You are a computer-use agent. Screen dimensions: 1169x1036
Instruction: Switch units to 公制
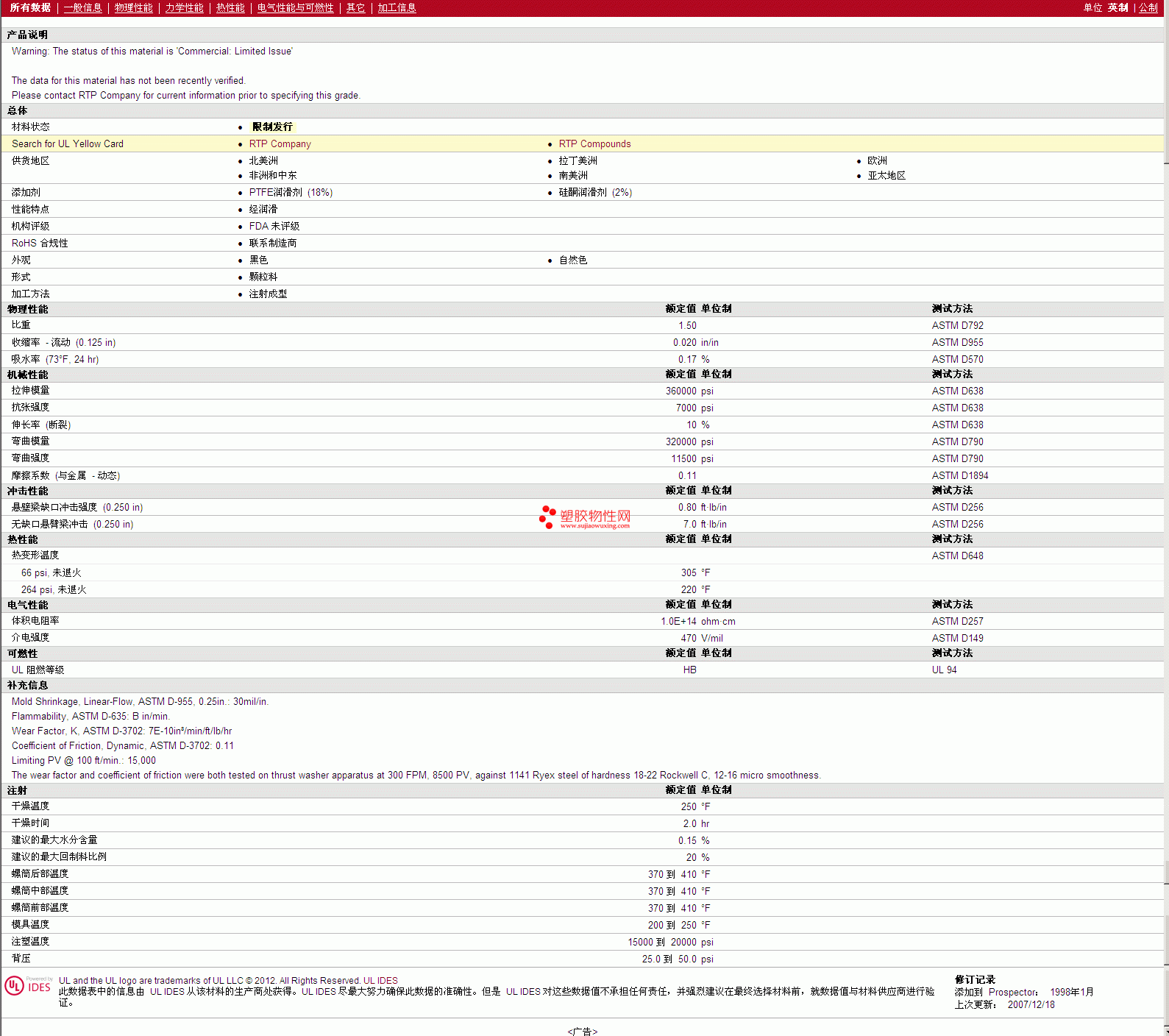tap(1148, 8)
